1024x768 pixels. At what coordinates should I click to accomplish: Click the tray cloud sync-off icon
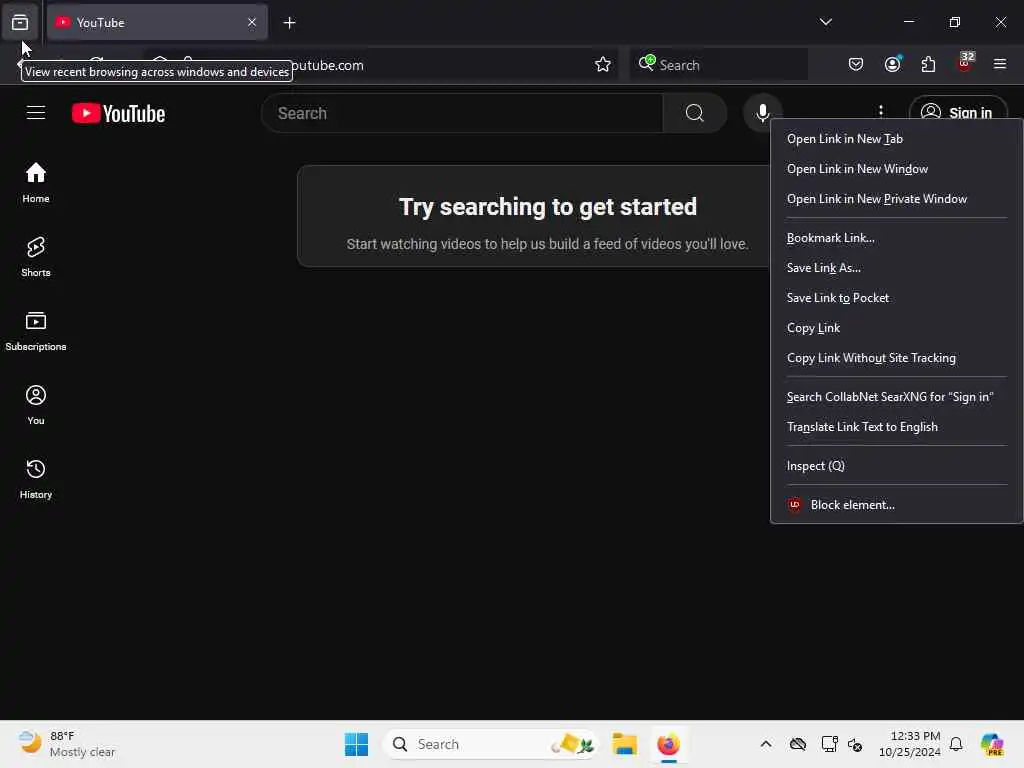[797, 744]
